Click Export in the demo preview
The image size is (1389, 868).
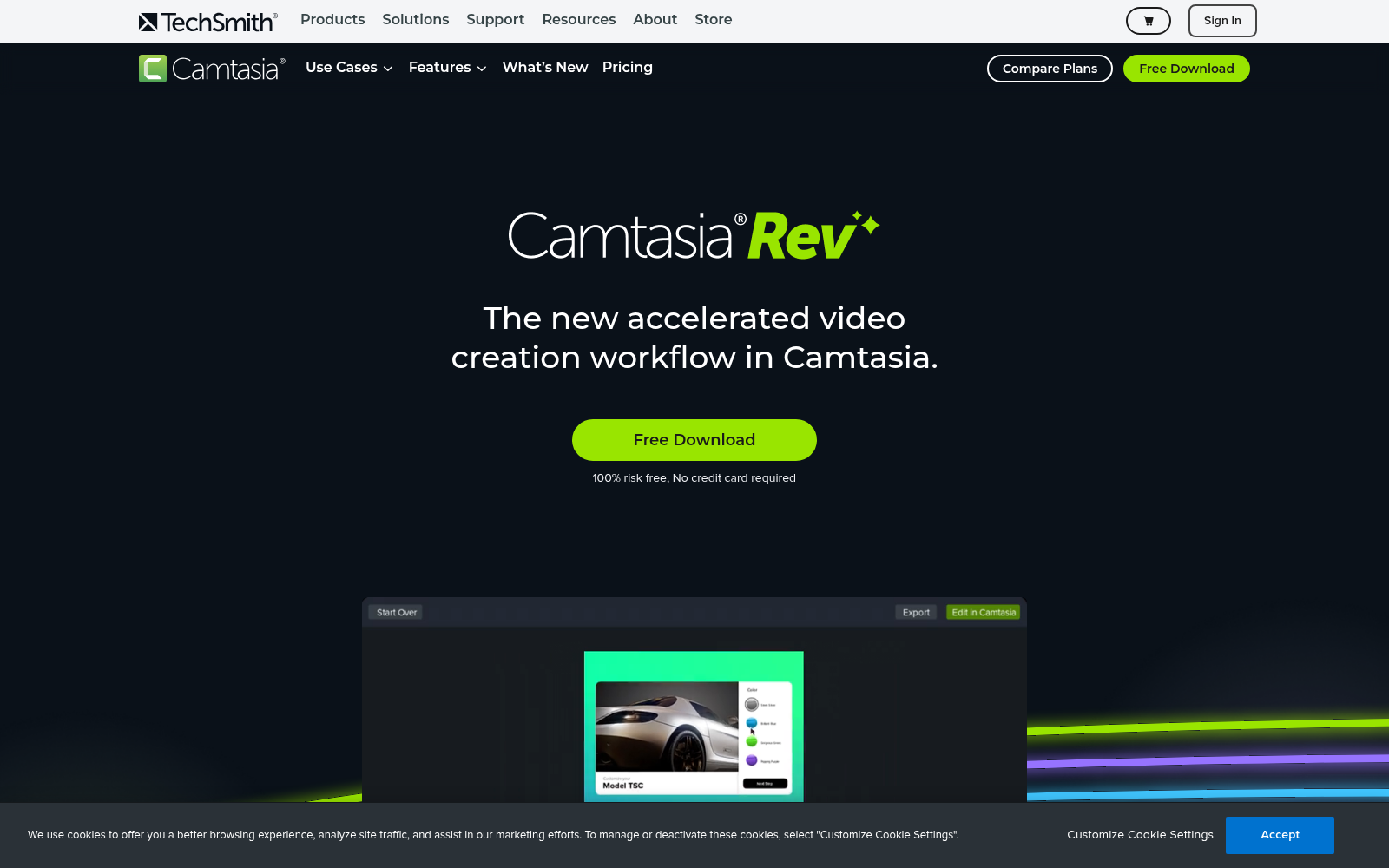pos(916,613)
